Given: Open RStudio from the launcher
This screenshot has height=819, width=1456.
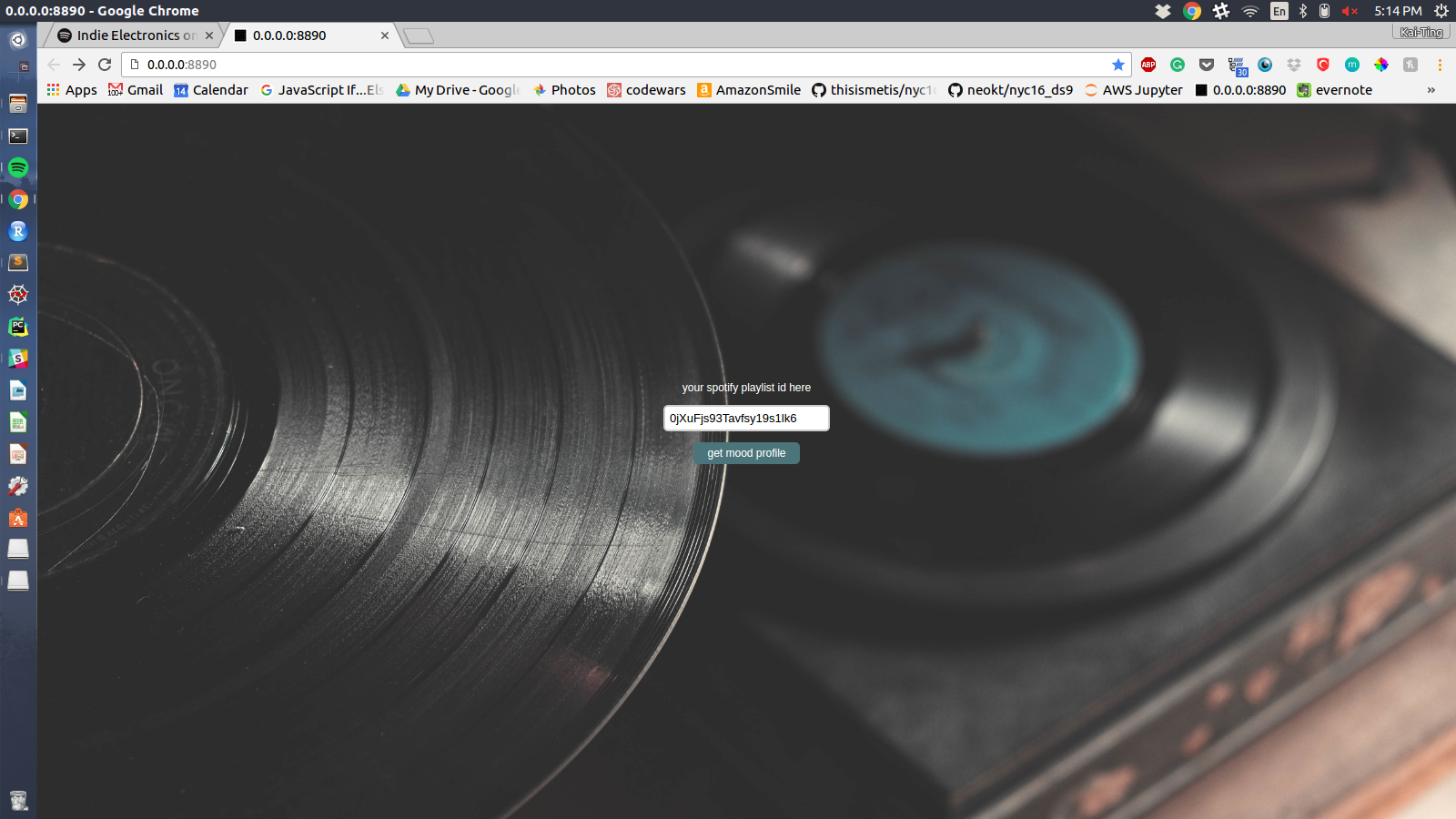Looking at the screenshot, I should tap(18, 231).
